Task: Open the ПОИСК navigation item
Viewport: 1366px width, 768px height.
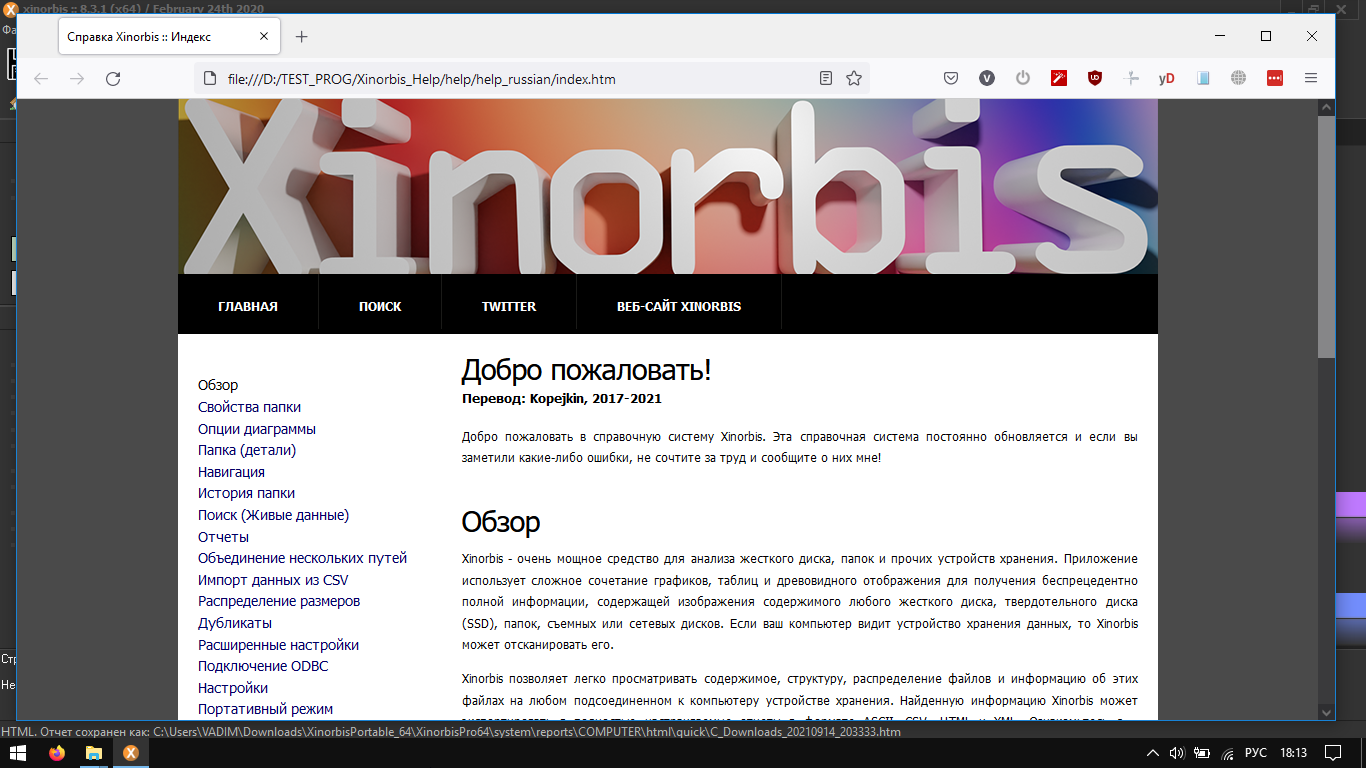Action: coord(380,306)
